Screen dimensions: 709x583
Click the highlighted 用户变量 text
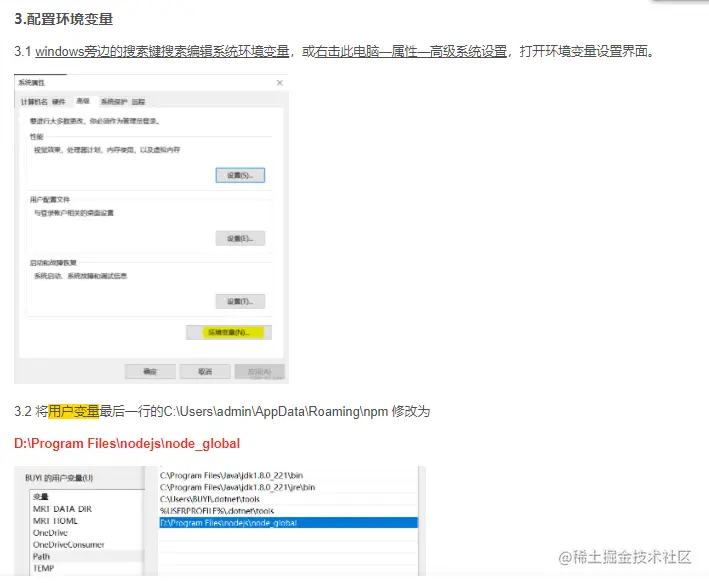pos(73,411)
